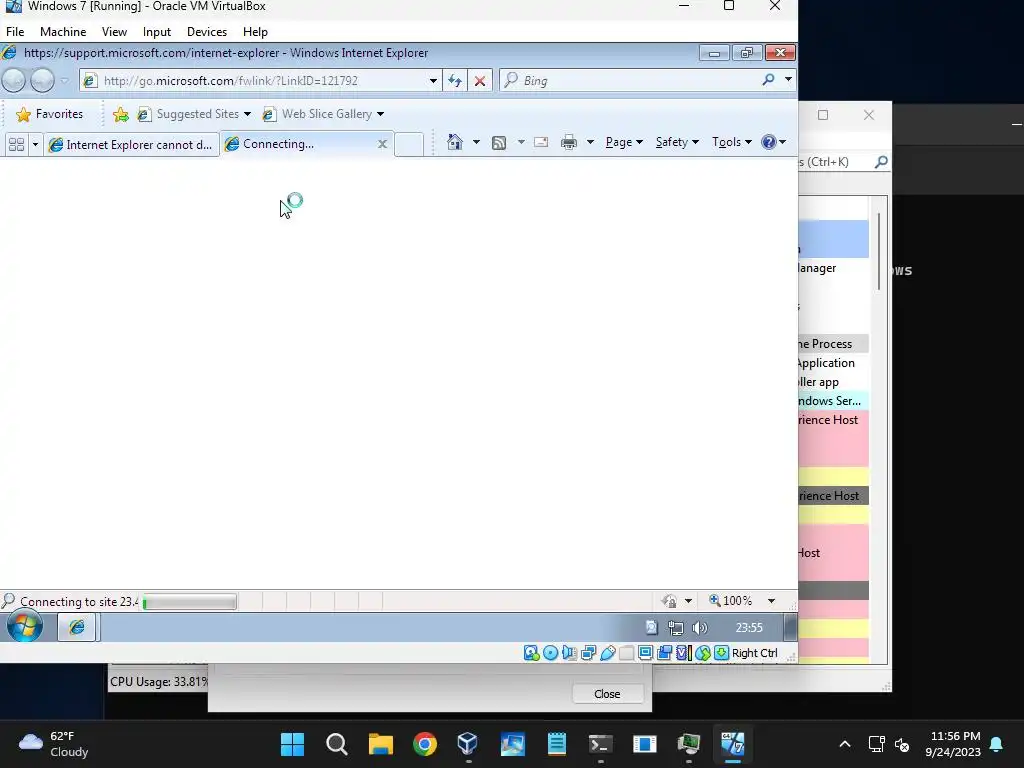The width and height of the screenshot is (1024, 768).
Task: Open the File menu in VirtualBox
Action: pyautogui.click(x=15, y=32)
